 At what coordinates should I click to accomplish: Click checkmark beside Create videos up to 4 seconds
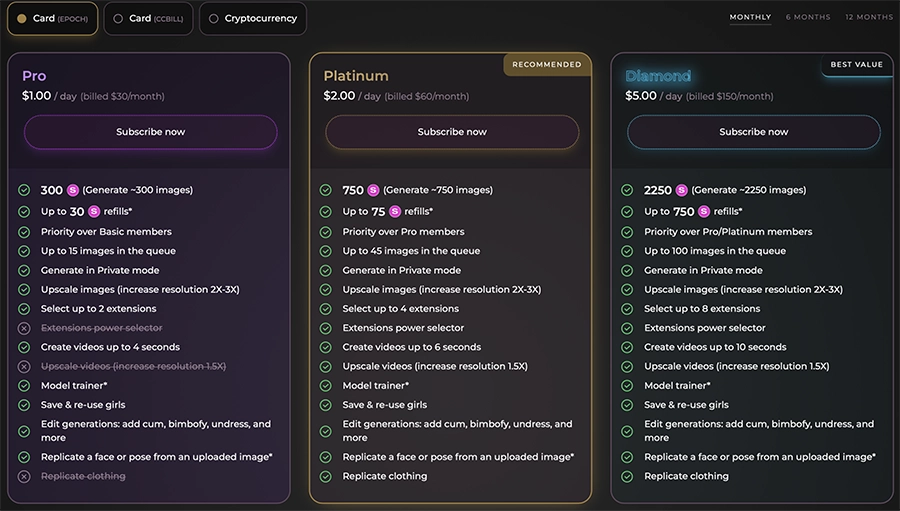coord(24,347)
